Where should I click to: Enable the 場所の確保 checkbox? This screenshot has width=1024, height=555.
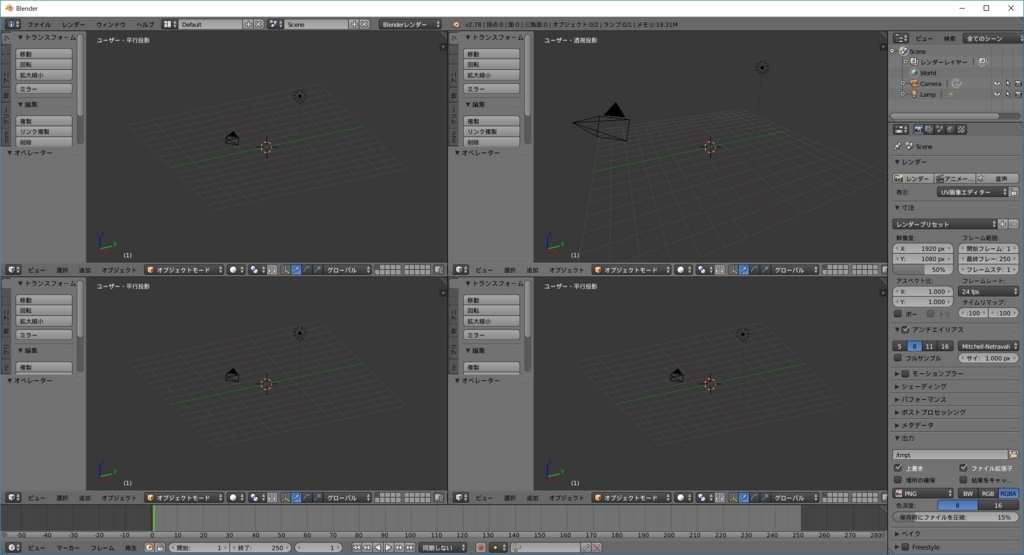click(x=898, y=480)
